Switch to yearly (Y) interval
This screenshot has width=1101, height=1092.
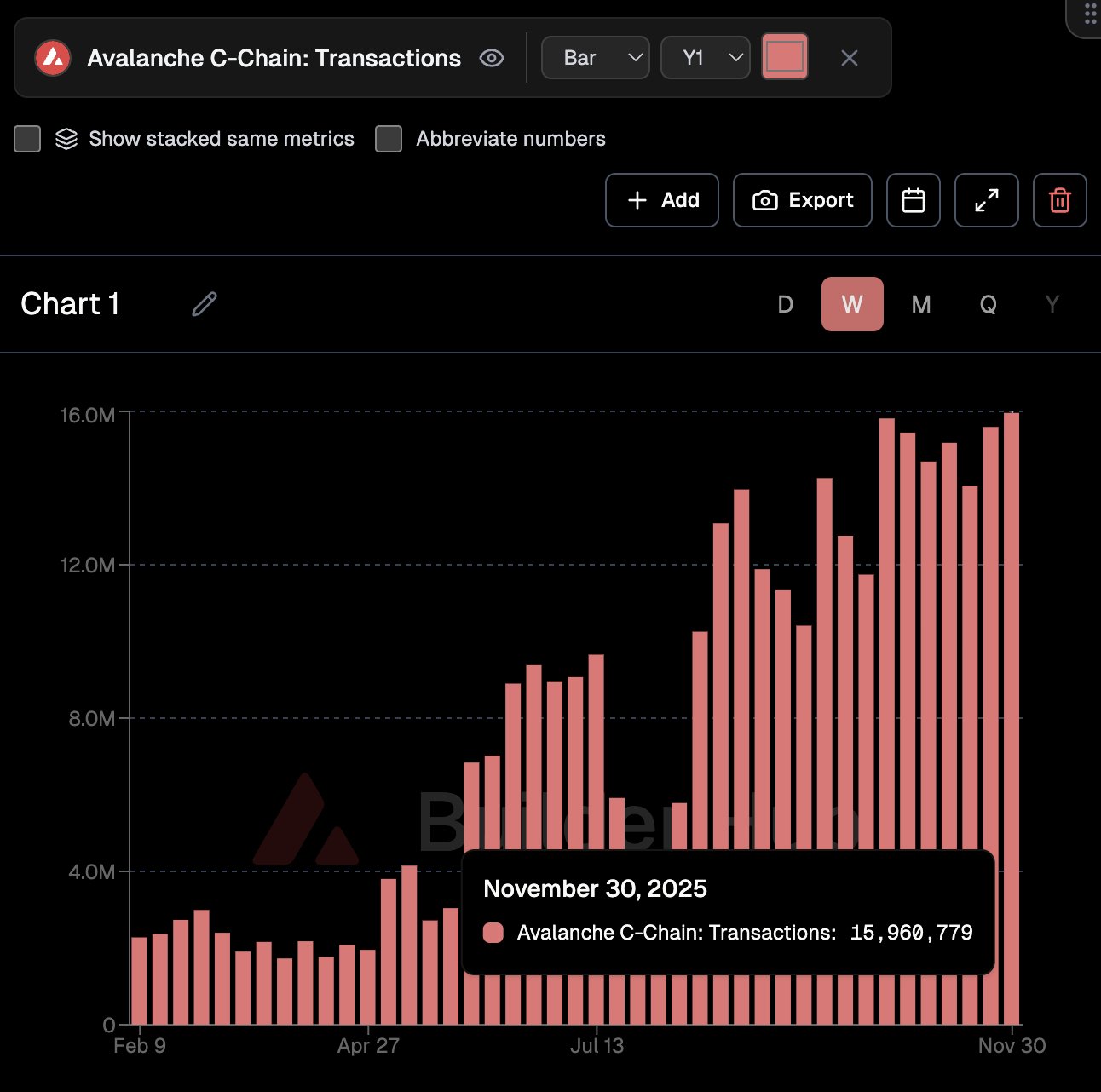pos(1052,304)
